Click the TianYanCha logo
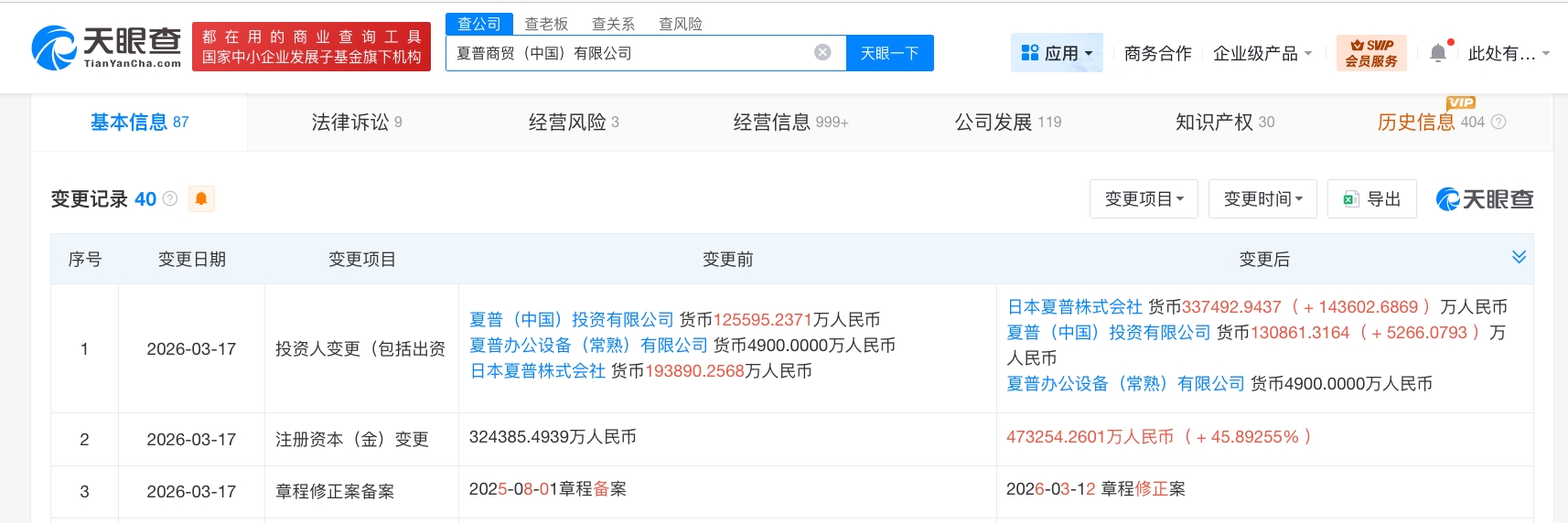Viewport: 1568px width, 523px height. [x=106, y=48]
